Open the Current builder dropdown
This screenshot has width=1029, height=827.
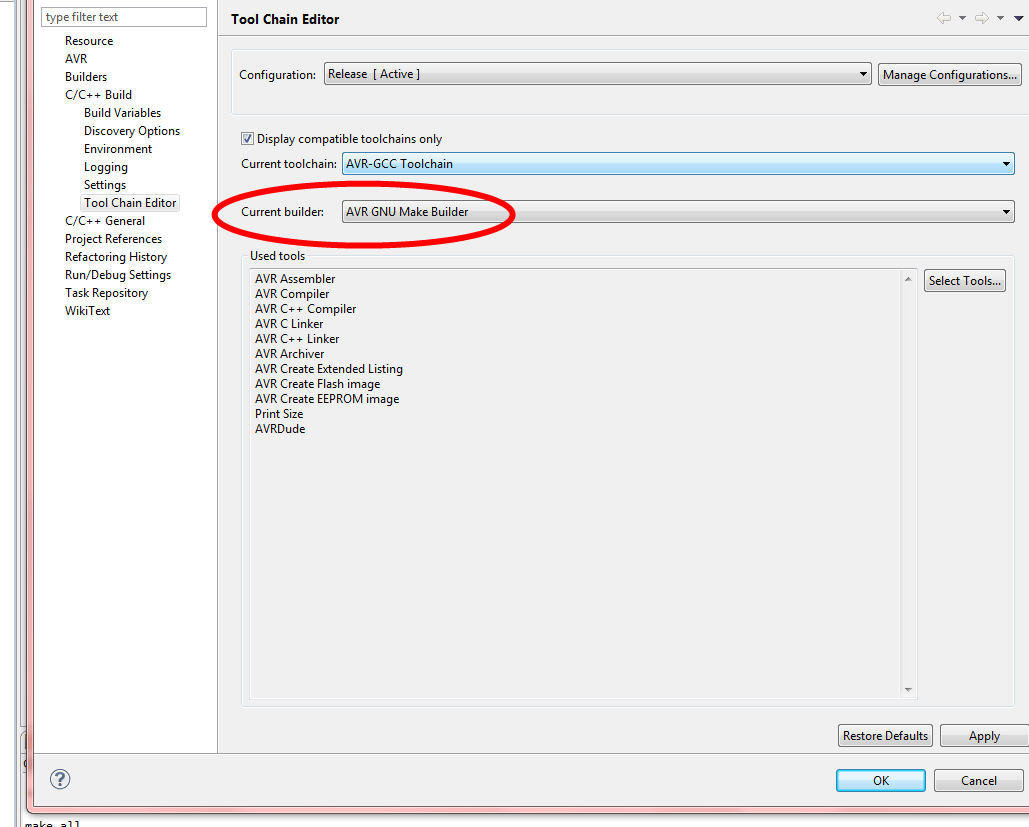pos(678,211)
